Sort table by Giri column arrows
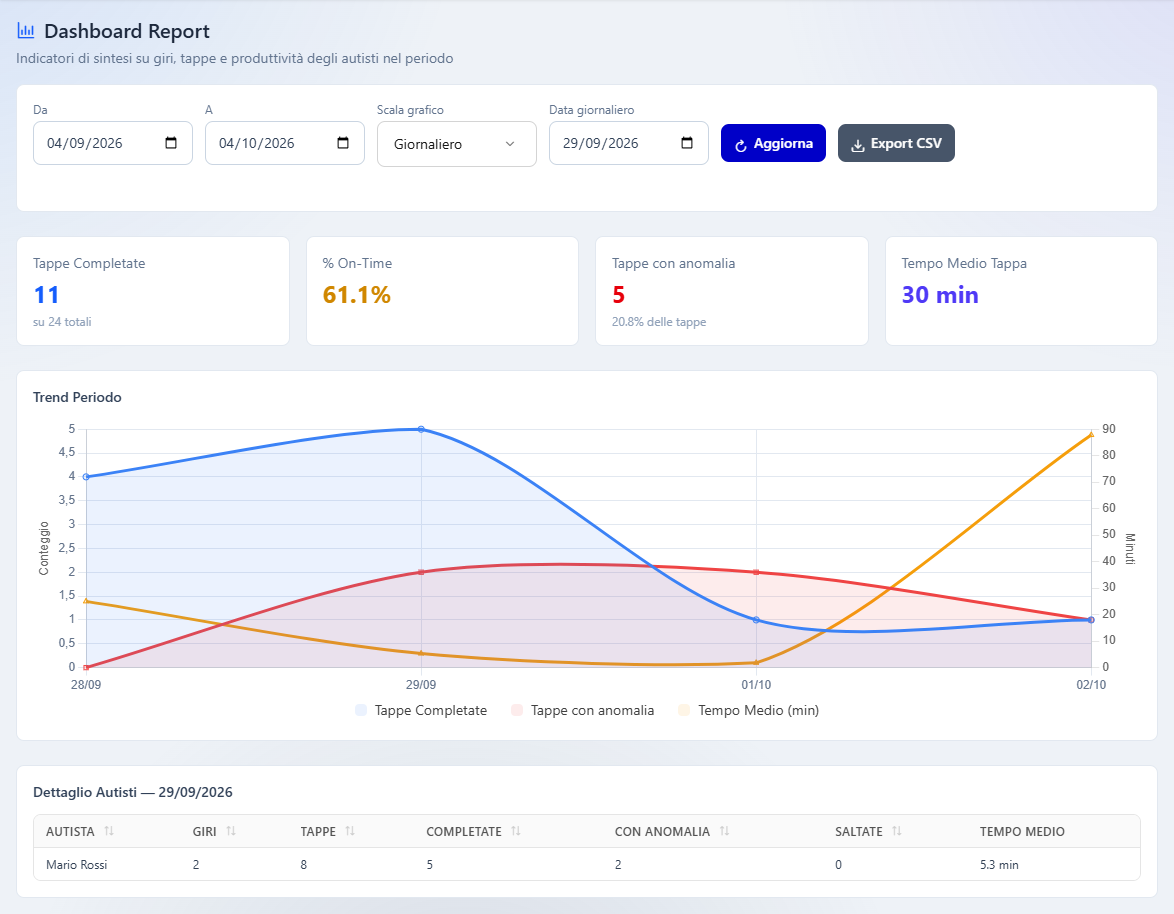The width and height of the screenshot is (1174, 914). [231, 831]
